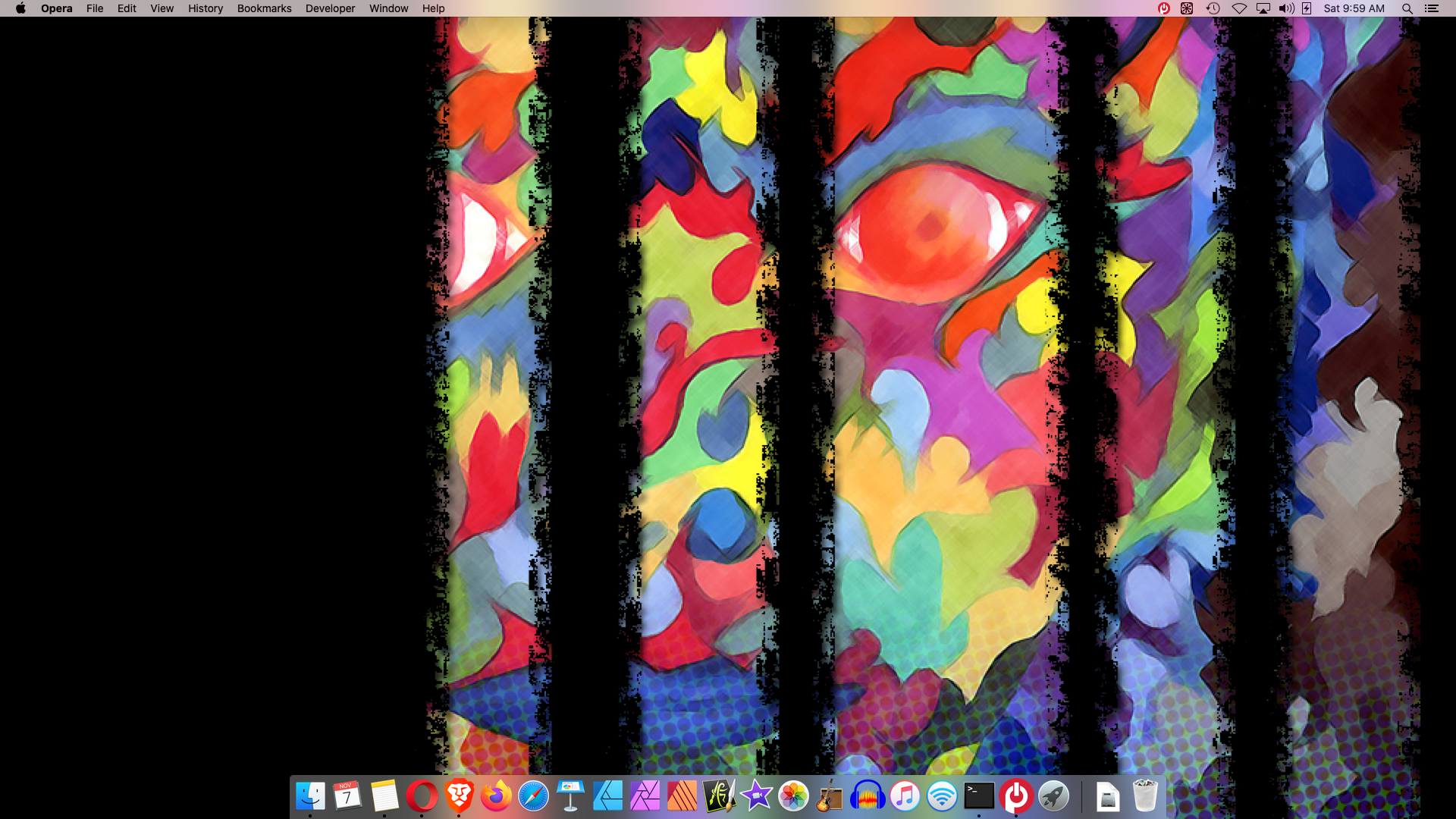Open the paintbrush script app in Dock

[x=719, y=796]
